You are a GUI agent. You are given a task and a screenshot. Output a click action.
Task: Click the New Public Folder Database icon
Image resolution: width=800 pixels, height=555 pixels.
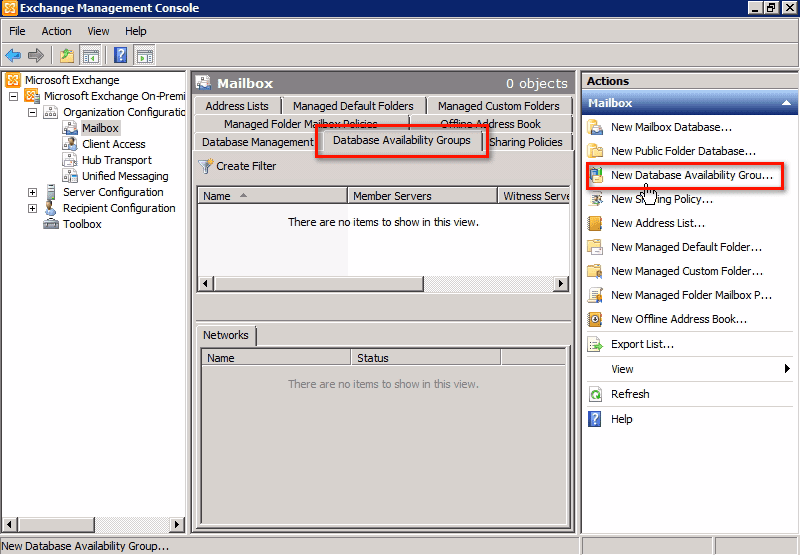tap(595, 151)
